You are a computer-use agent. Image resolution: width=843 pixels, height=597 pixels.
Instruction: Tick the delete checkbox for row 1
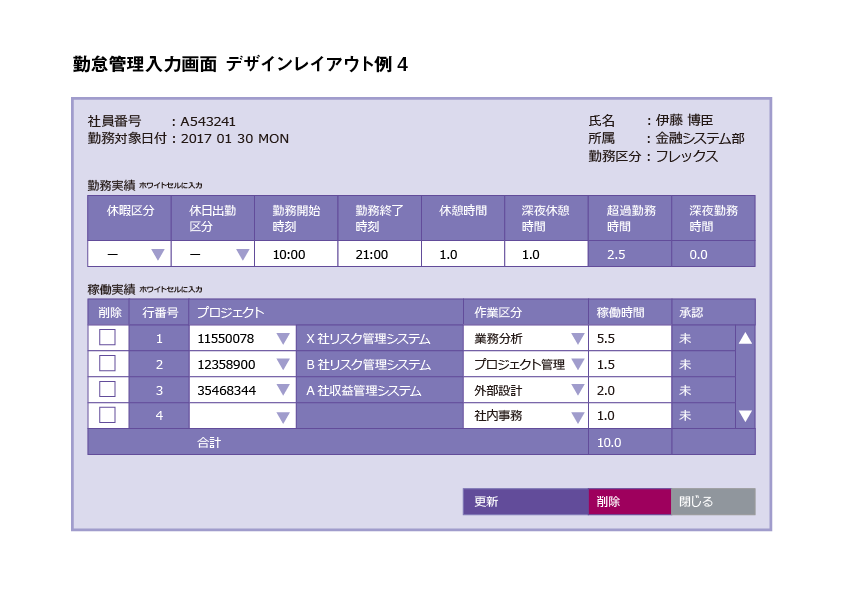[x=108, y=338]
